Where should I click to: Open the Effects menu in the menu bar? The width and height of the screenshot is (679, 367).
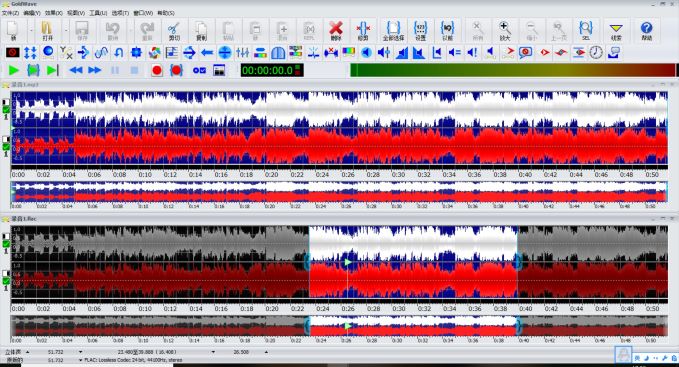pos(54,13)
